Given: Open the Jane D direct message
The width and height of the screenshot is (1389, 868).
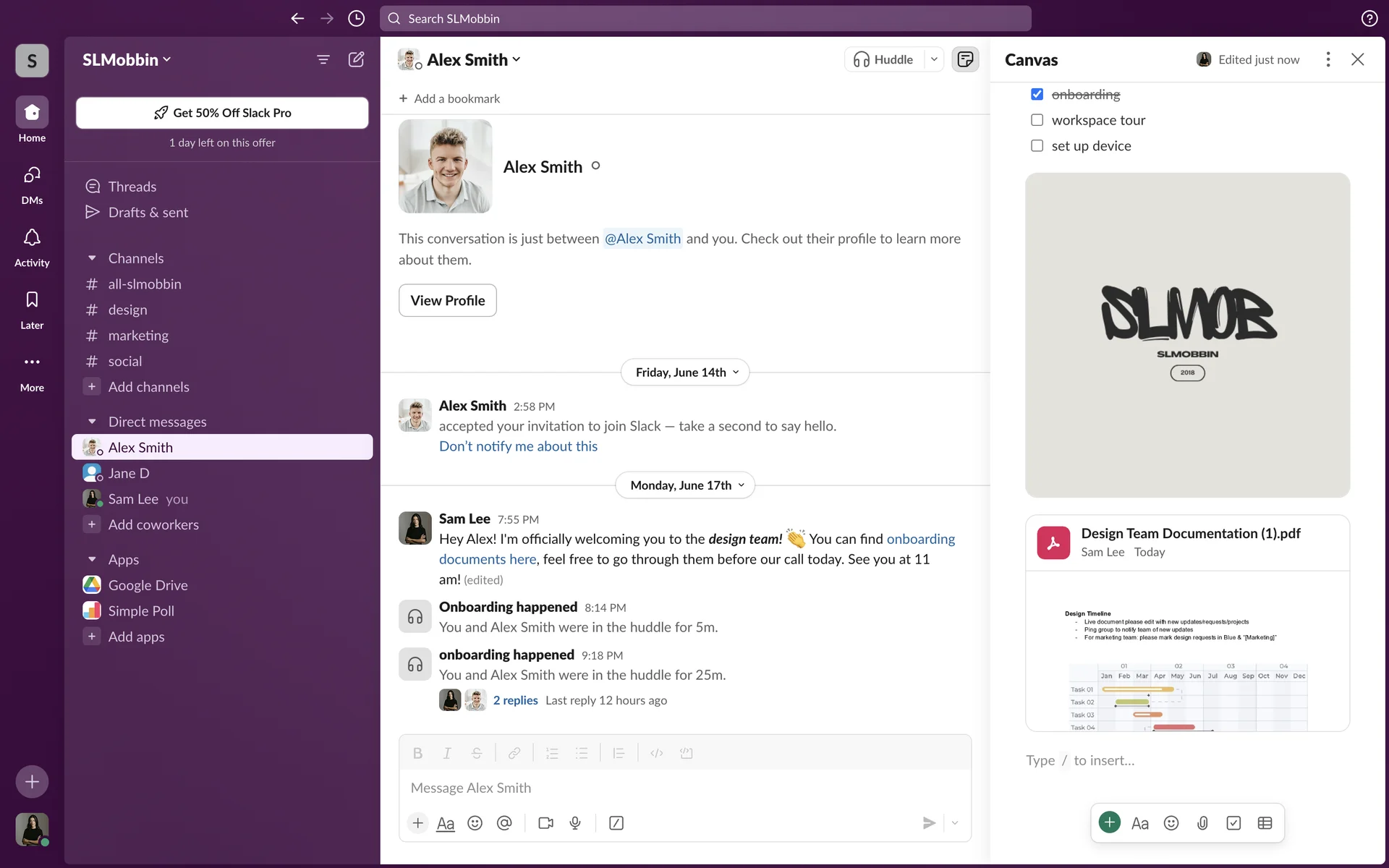Looking at the screenshot, I should point(129,473).
